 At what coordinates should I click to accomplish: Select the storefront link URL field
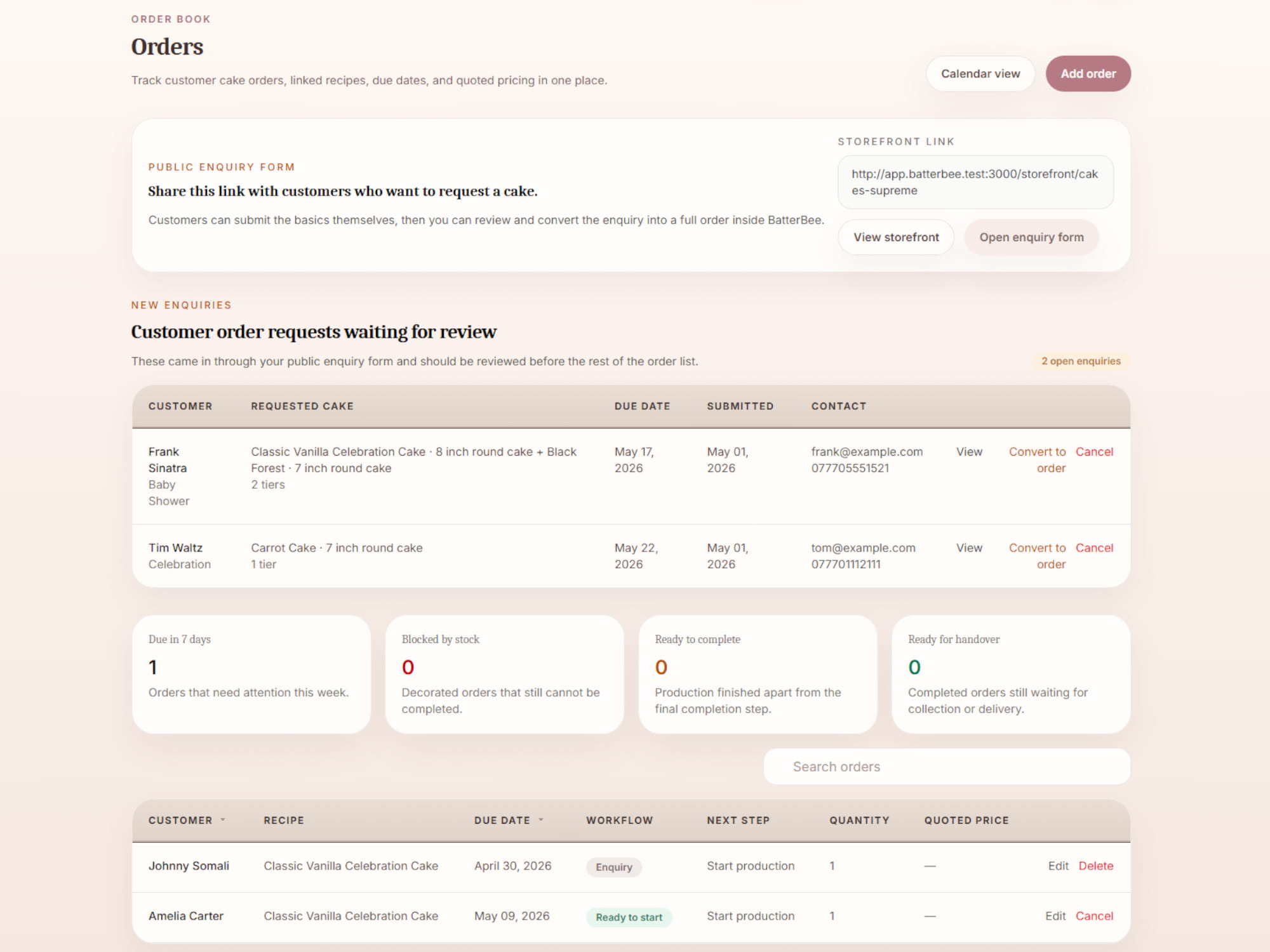click(975, 182)
